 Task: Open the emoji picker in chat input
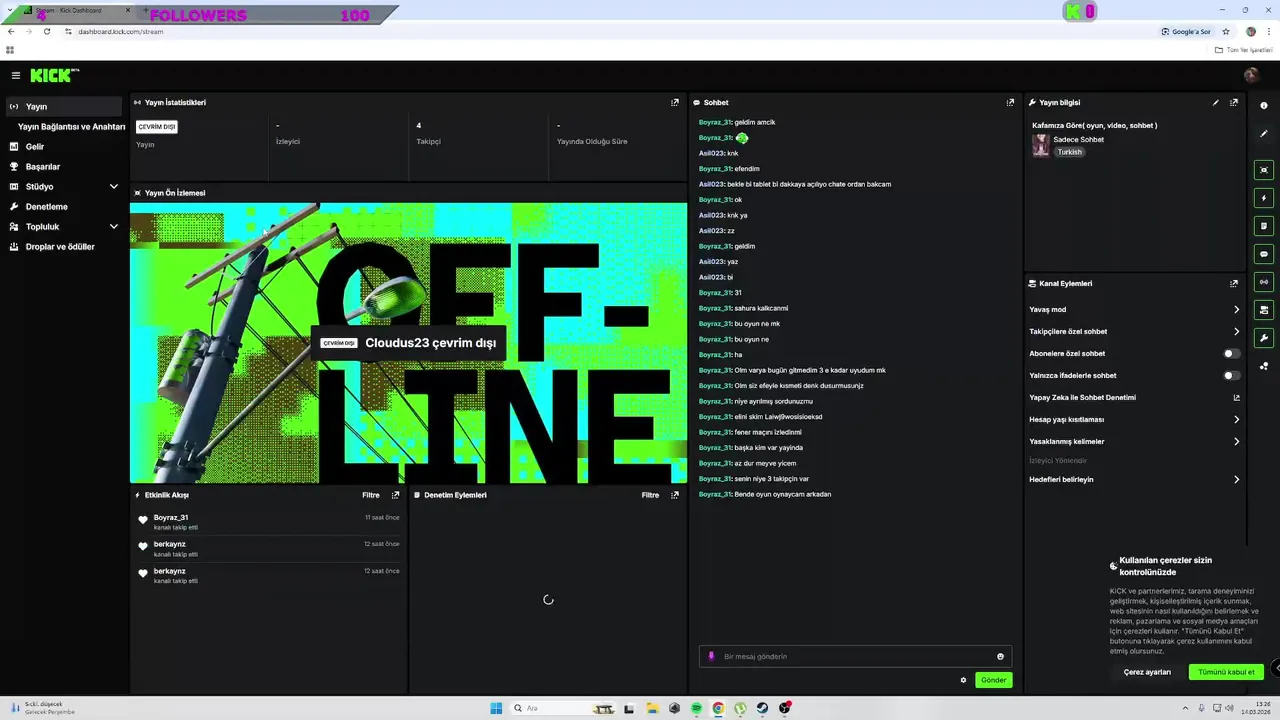[x=1000, y=657]
